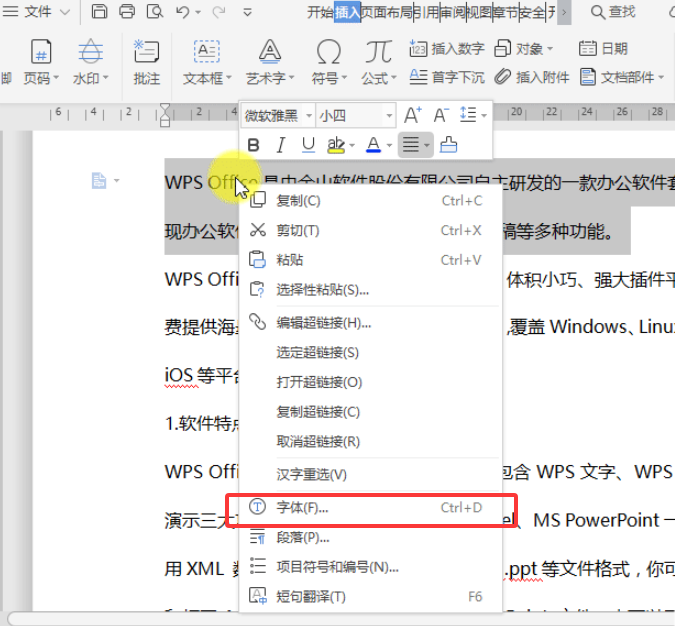Select the 插入 ribbon tab
Image resolution: width=675 pixels, height=626 pixels.
tap(347, 12)
